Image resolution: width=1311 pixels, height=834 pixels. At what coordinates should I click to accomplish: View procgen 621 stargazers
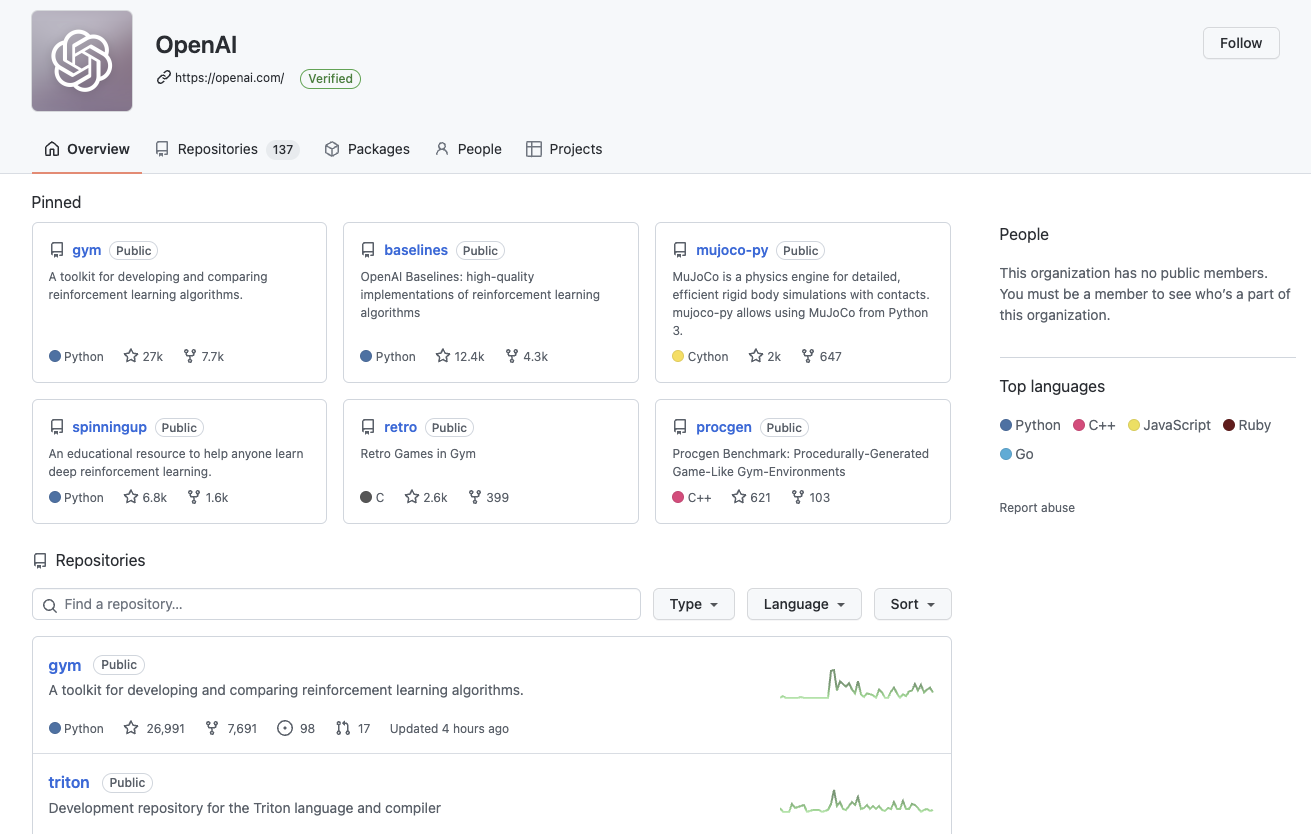click(751, 497)
